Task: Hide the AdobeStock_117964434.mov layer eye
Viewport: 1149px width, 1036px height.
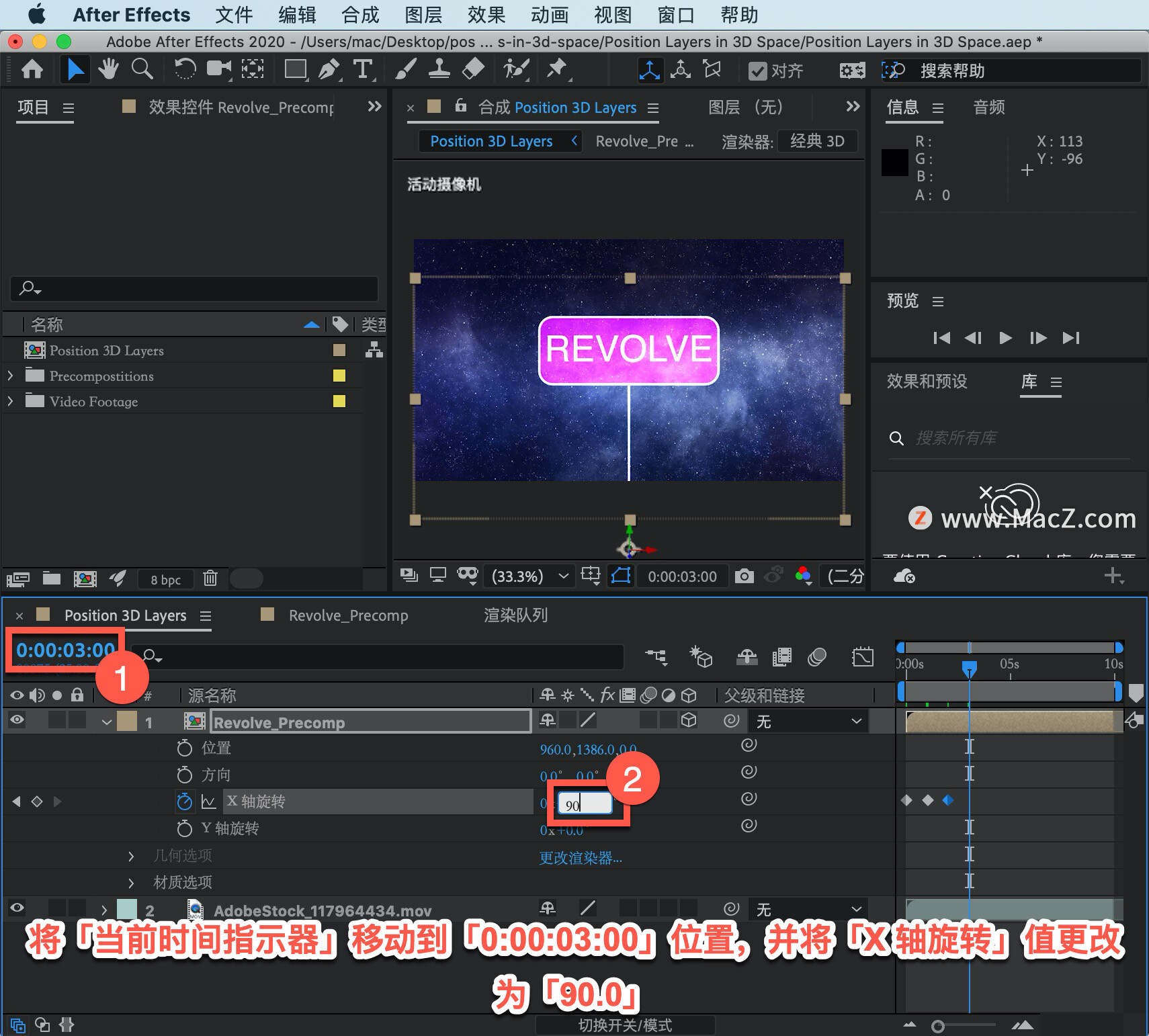Action: (17, 908)
